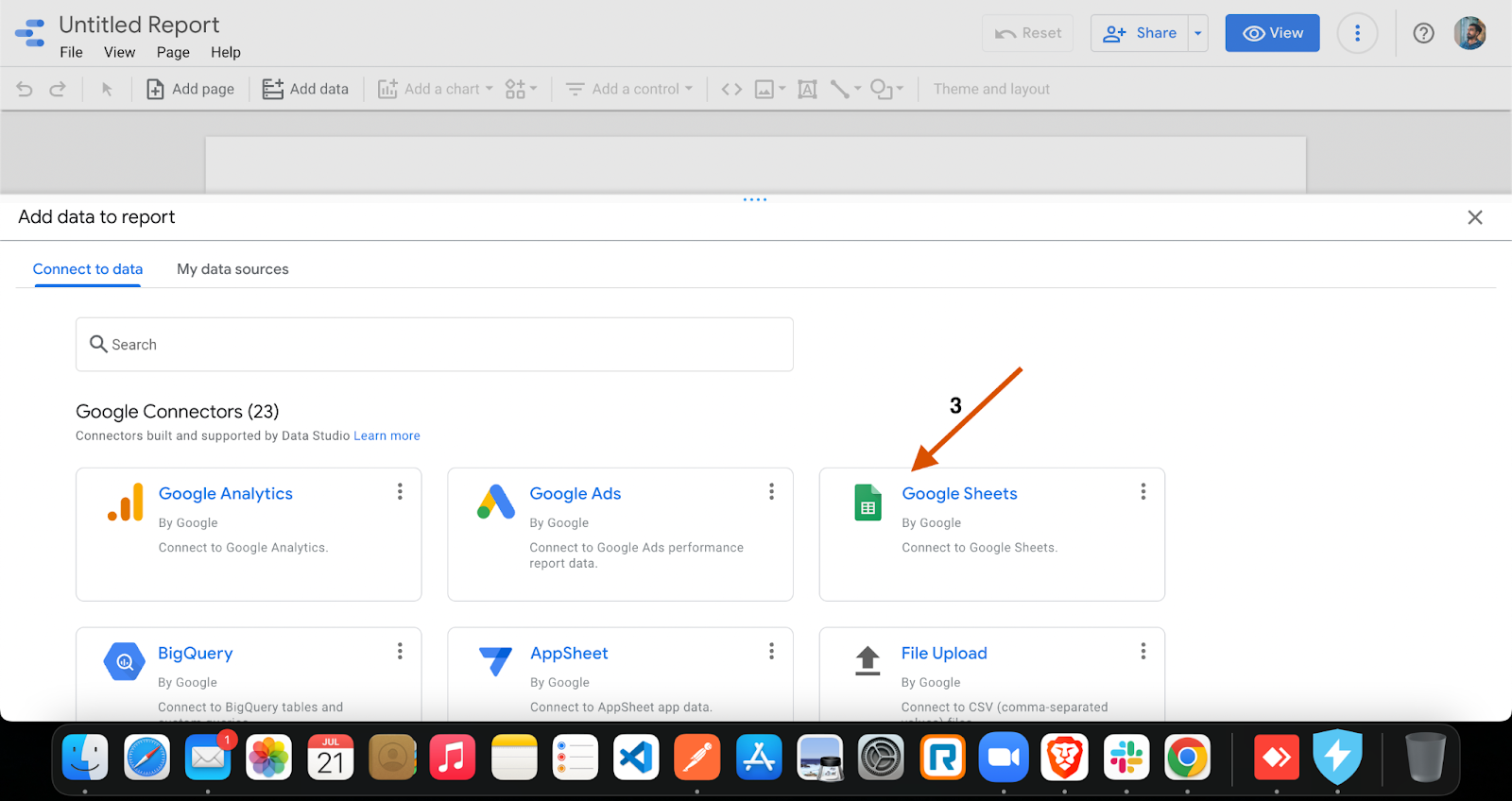Select the text box tool
This screenshot has height=801, width=1512.
pos(807,89)
